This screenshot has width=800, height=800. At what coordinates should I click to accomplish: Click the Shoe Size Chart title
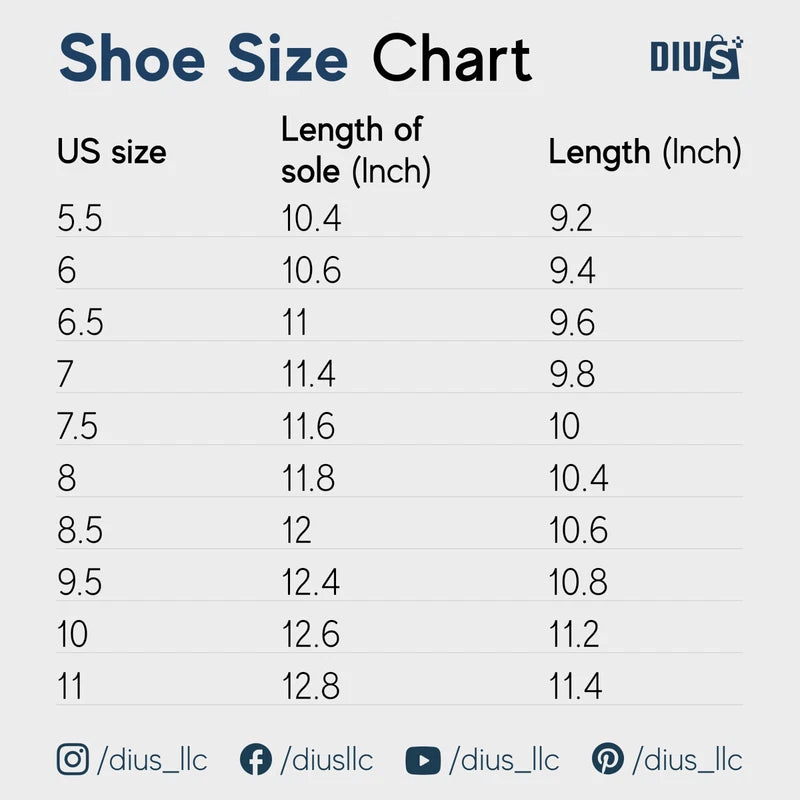[x=295, y=58]
